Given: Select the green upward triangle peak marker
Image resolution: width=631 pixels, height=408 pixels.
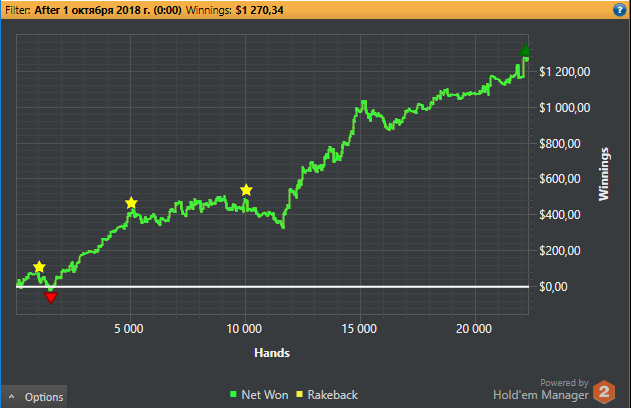Looking at the screenshot, I should pos(525,50).
